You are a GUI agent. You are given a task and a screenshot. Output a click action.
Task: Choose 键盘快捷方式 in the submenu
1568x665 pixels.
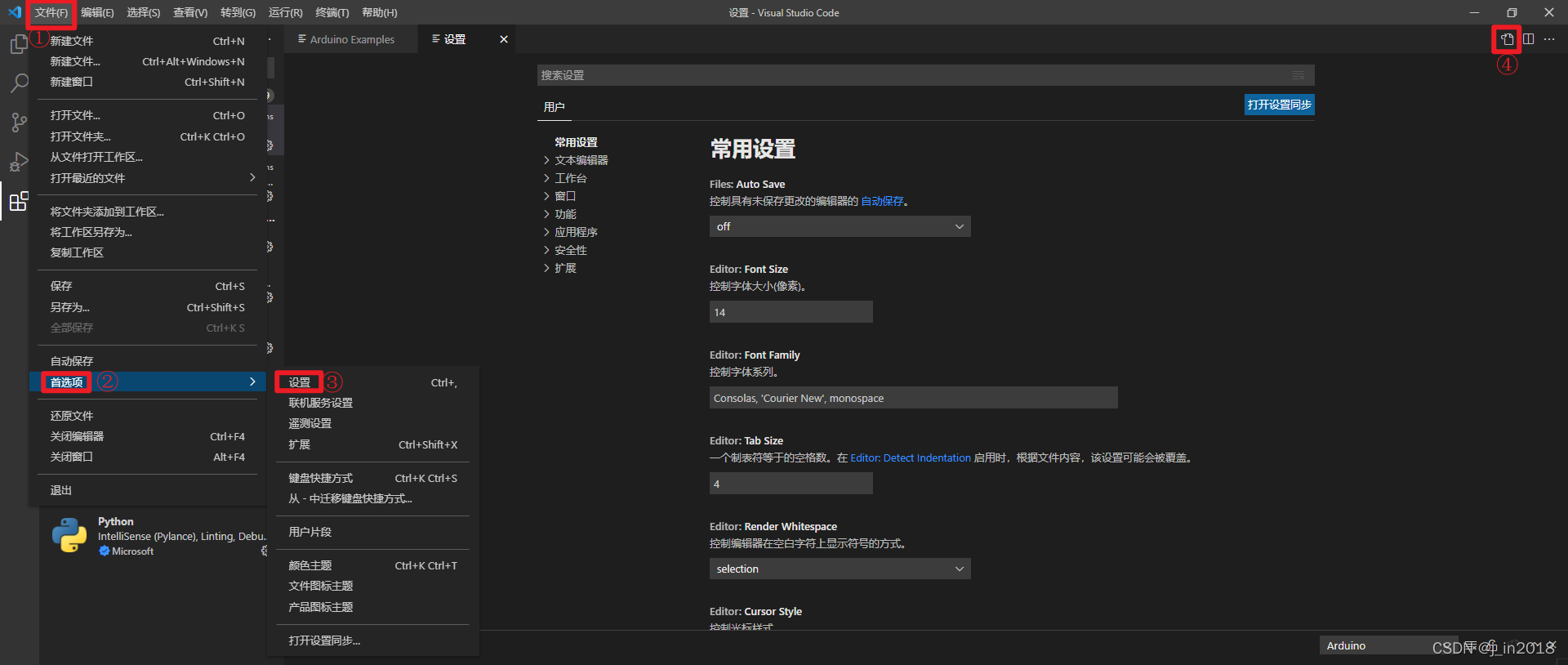click(x=372, y=478)
